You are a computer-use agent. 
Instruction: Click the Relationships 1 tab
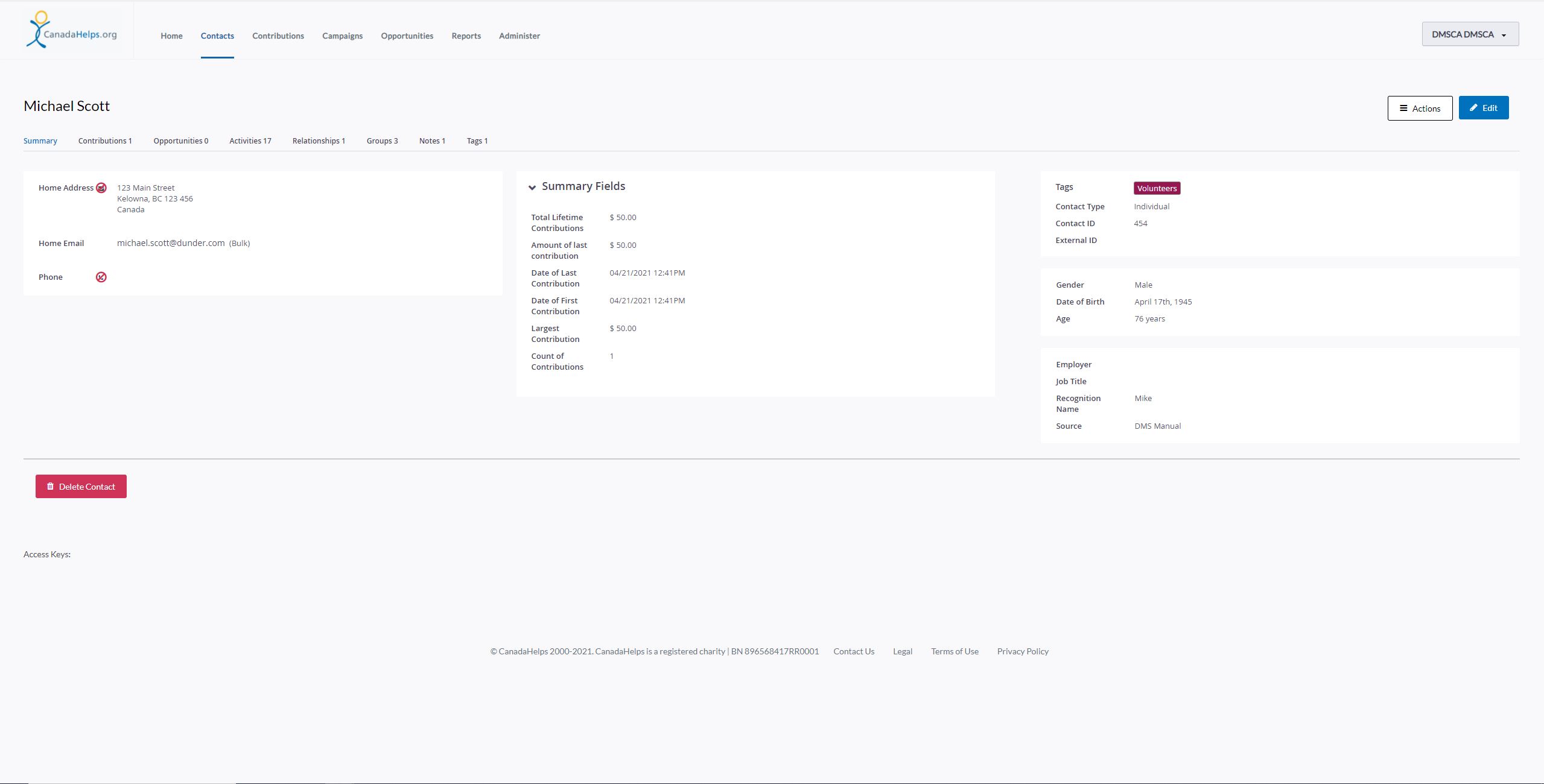pyautogui.click(x=318, y=140)
